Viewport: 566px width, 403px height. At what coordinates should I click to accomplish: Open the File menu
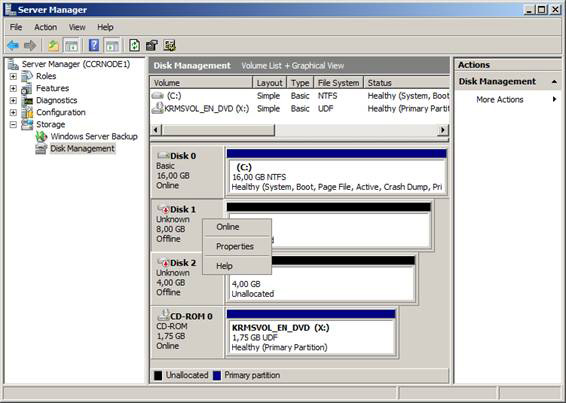point(16,27)
